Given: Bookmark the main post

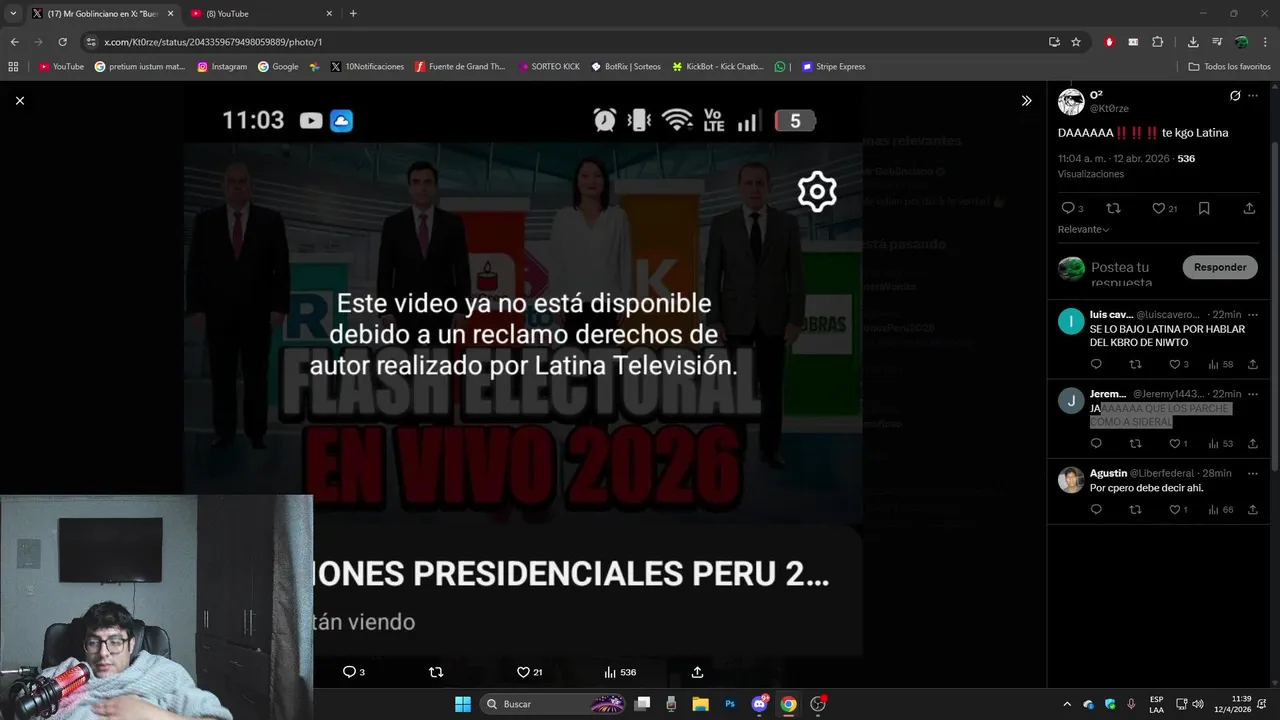Looking at the screenshot, I should 1204,208.
